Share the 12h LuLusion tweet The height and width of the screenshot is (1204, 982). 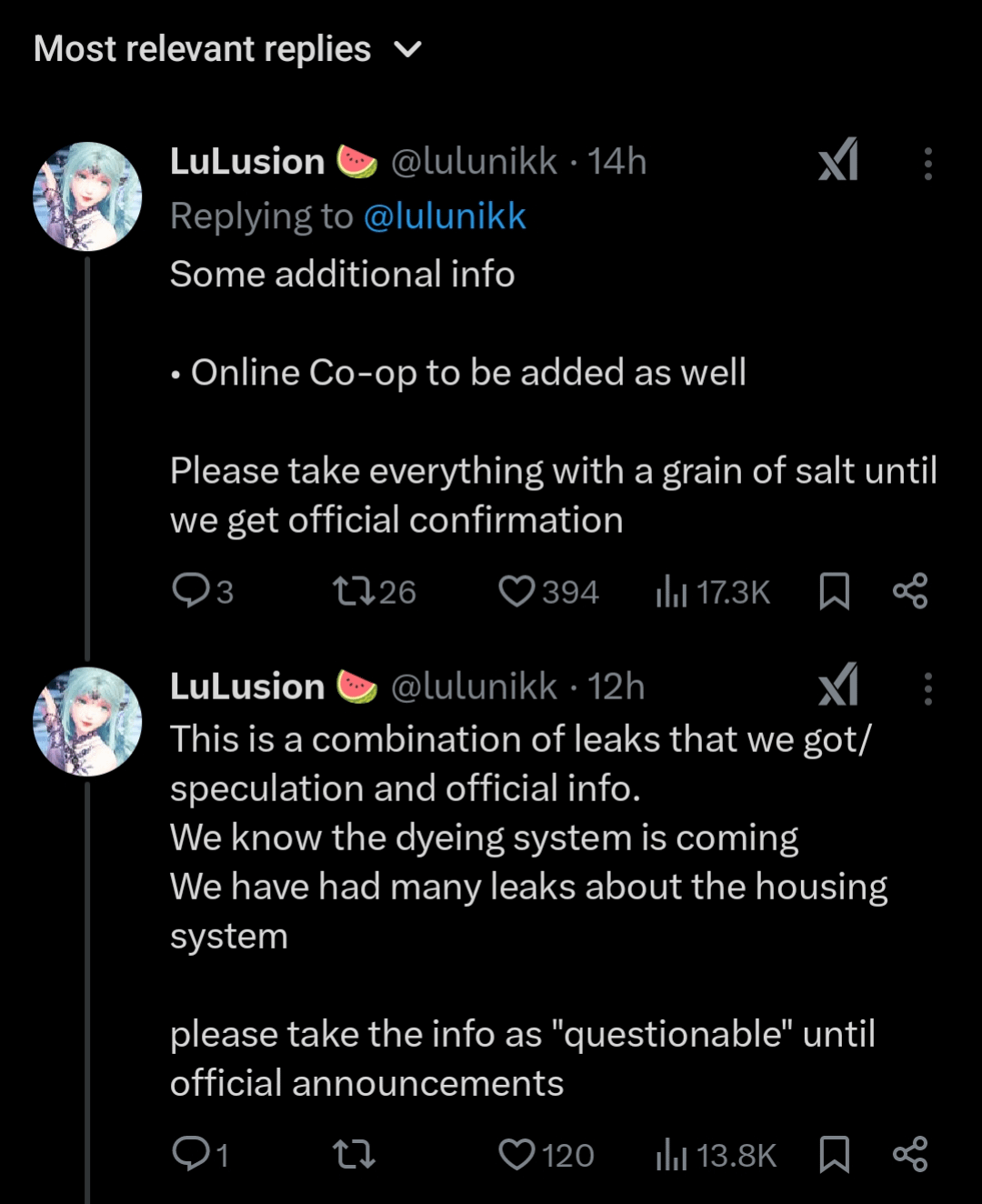point(910,1154)
